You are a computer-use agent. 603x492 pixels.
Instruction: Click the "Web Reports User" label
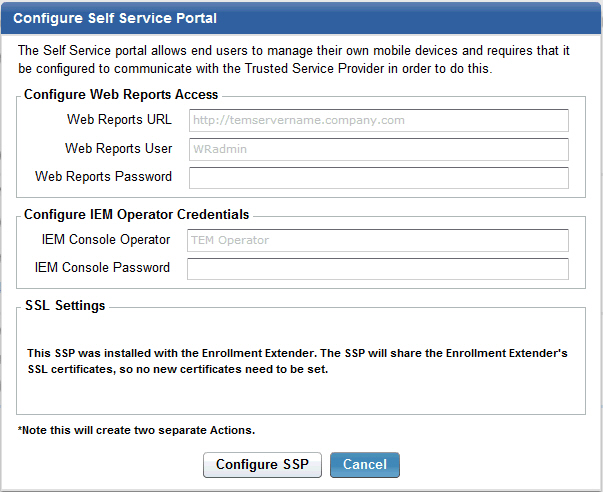118,148
